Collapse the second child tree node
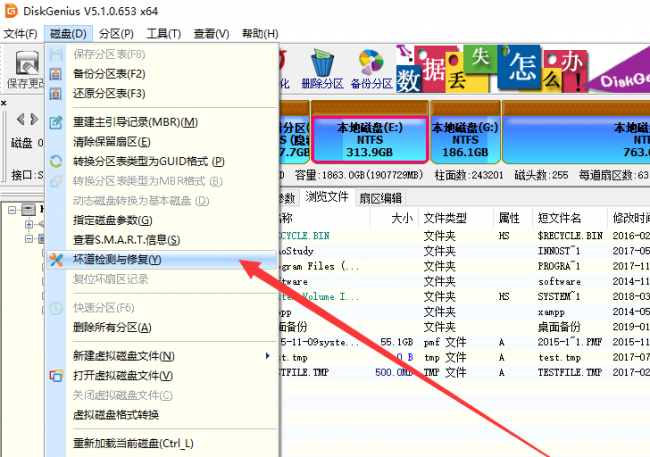 point(29,239)
